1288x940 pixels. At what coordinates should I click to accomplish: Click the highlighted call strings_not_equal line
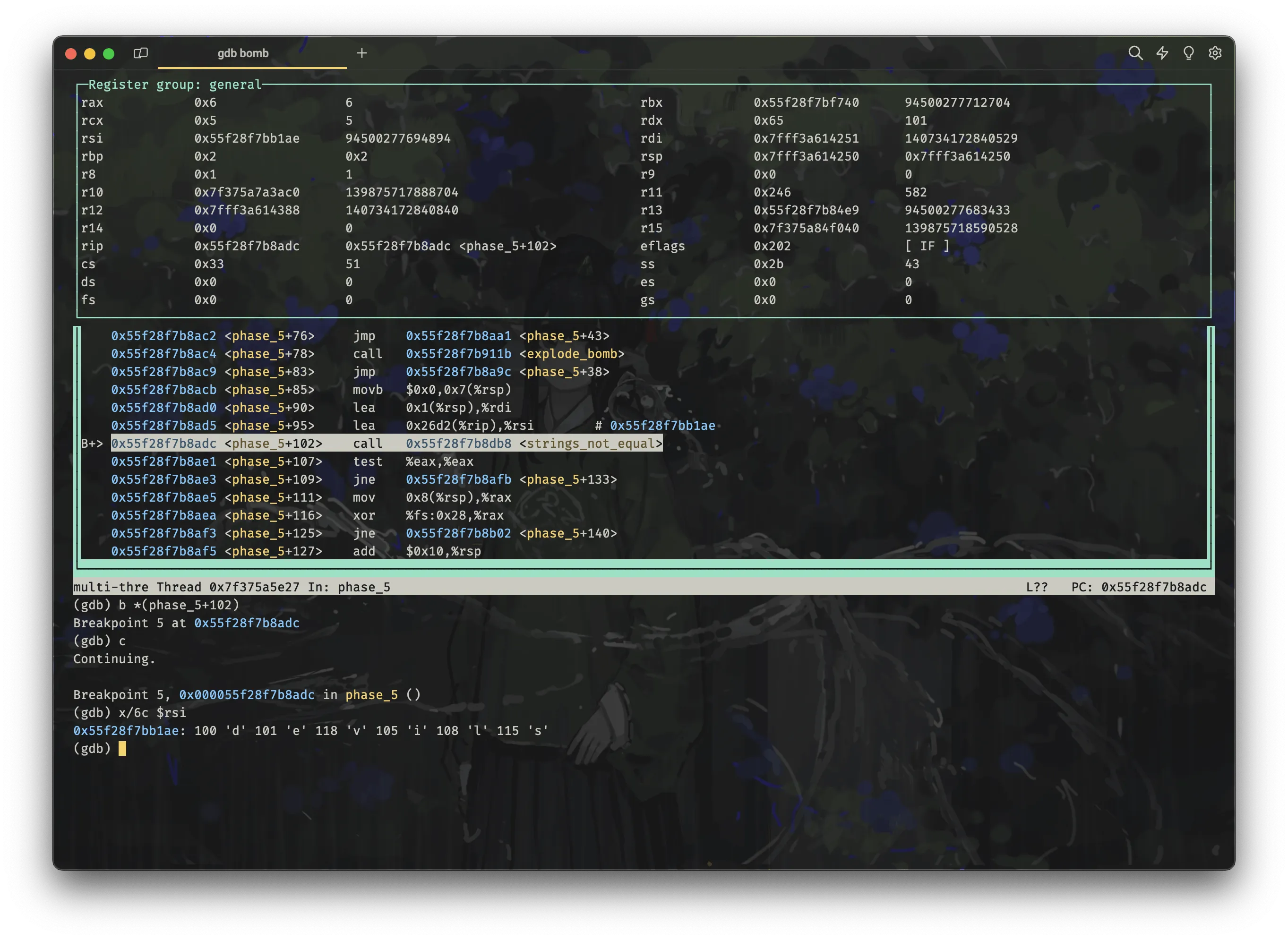387,443
